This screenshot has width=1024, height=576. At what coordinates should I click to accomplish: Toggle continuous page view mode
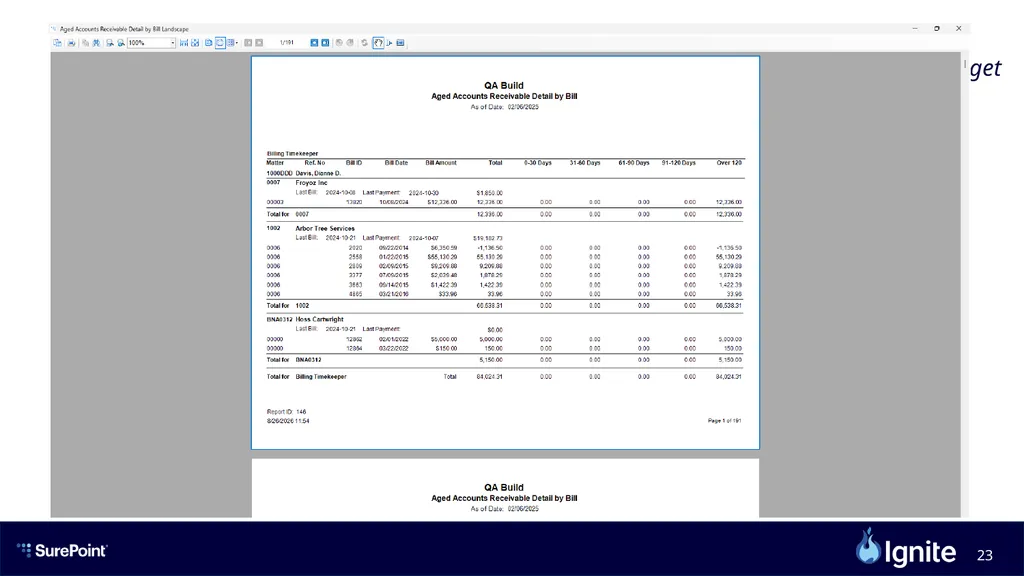click(220, 43)
